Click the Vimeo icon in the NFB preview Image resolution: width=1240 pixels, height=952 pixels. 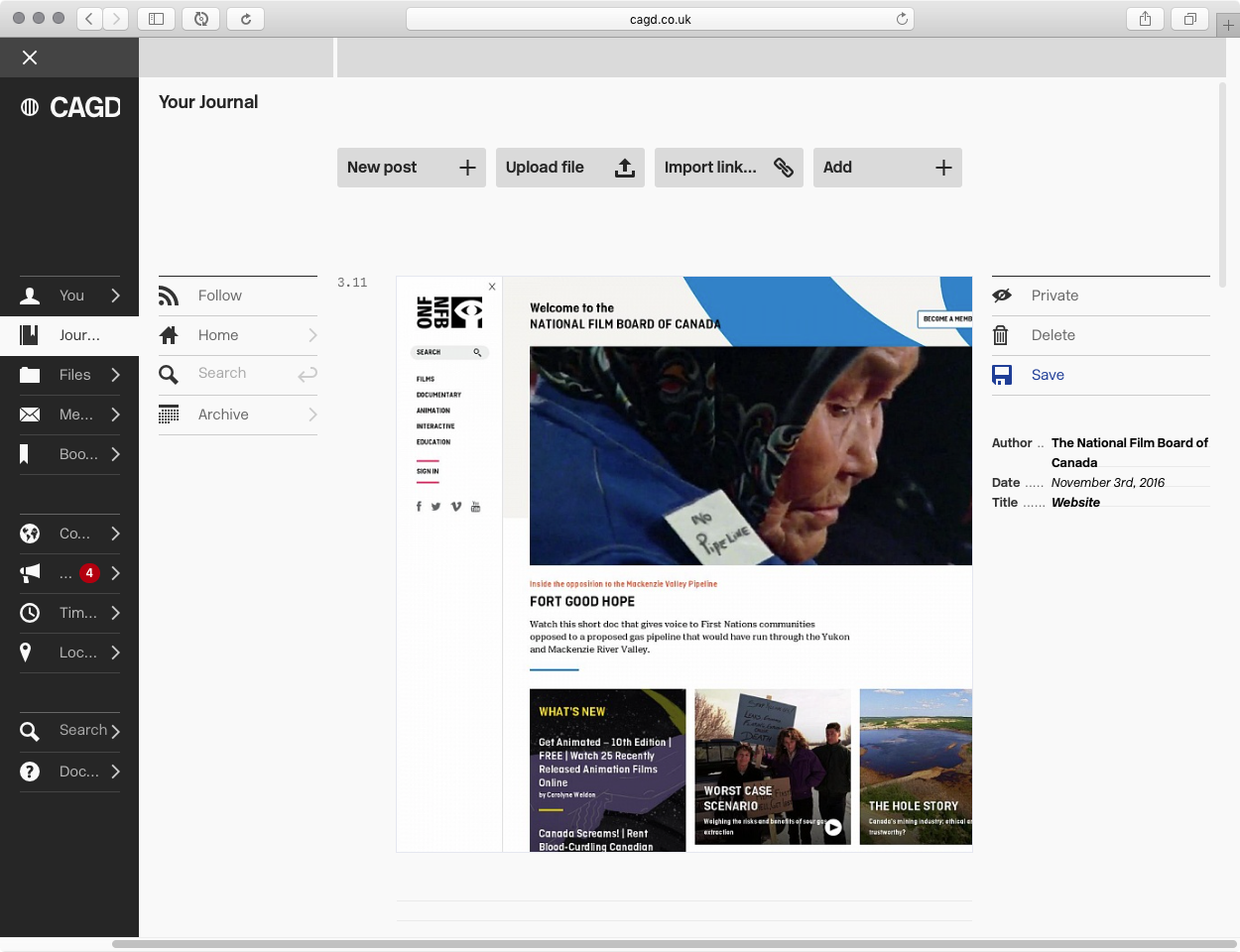pyautogui.click(x=456, y=507)
